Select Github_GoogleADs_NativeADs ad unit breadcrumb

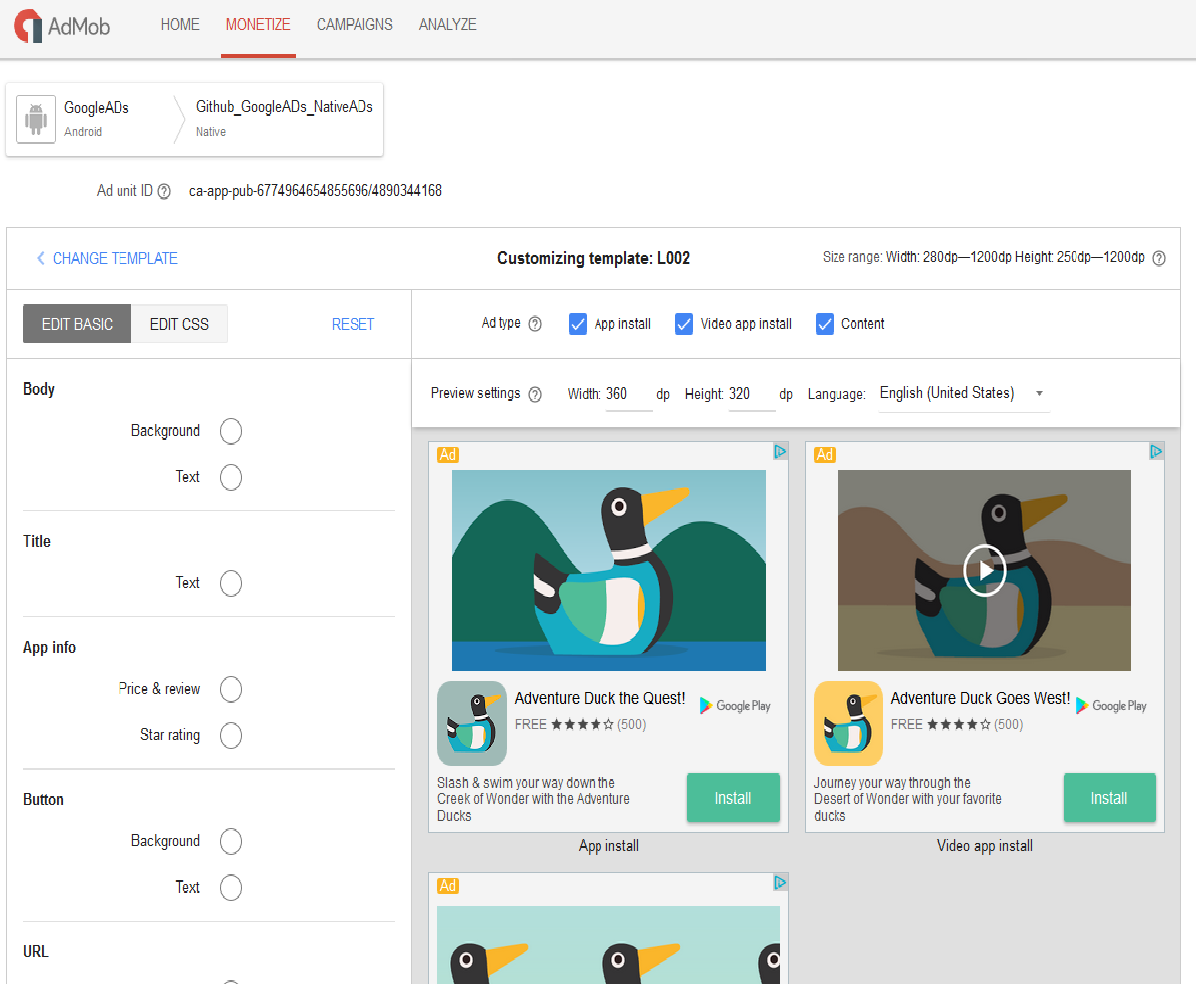[x=284, y=119]
